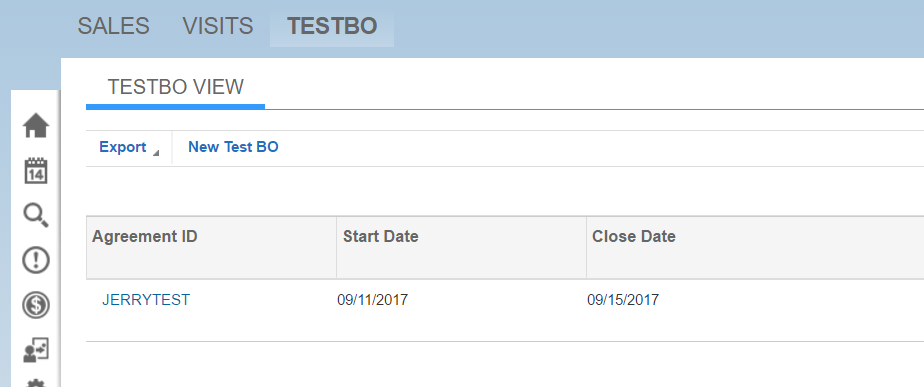Viewport: 924px width, 387px height.
Task: Open the partially visible gear settings icon
Action: pyautogui.click(x=36, y=382)
